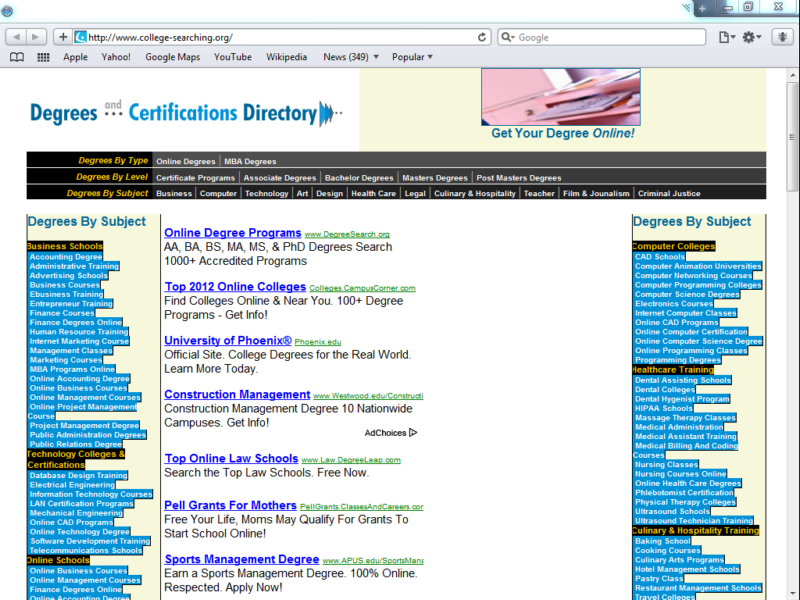Open Construction Management ad link
Screen dimensions: 800x600
point(237,395)
